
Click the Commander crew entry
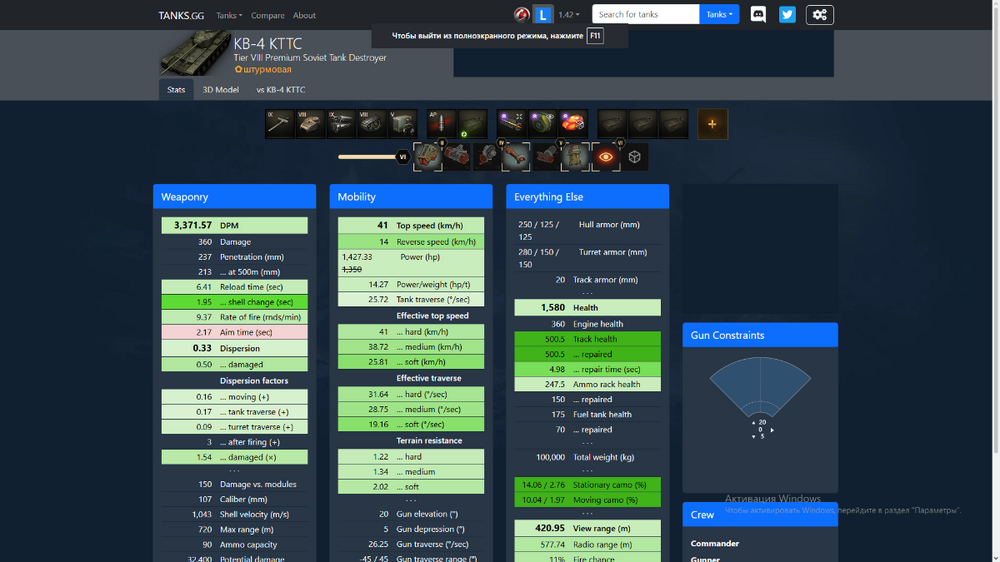coord(714,544)
